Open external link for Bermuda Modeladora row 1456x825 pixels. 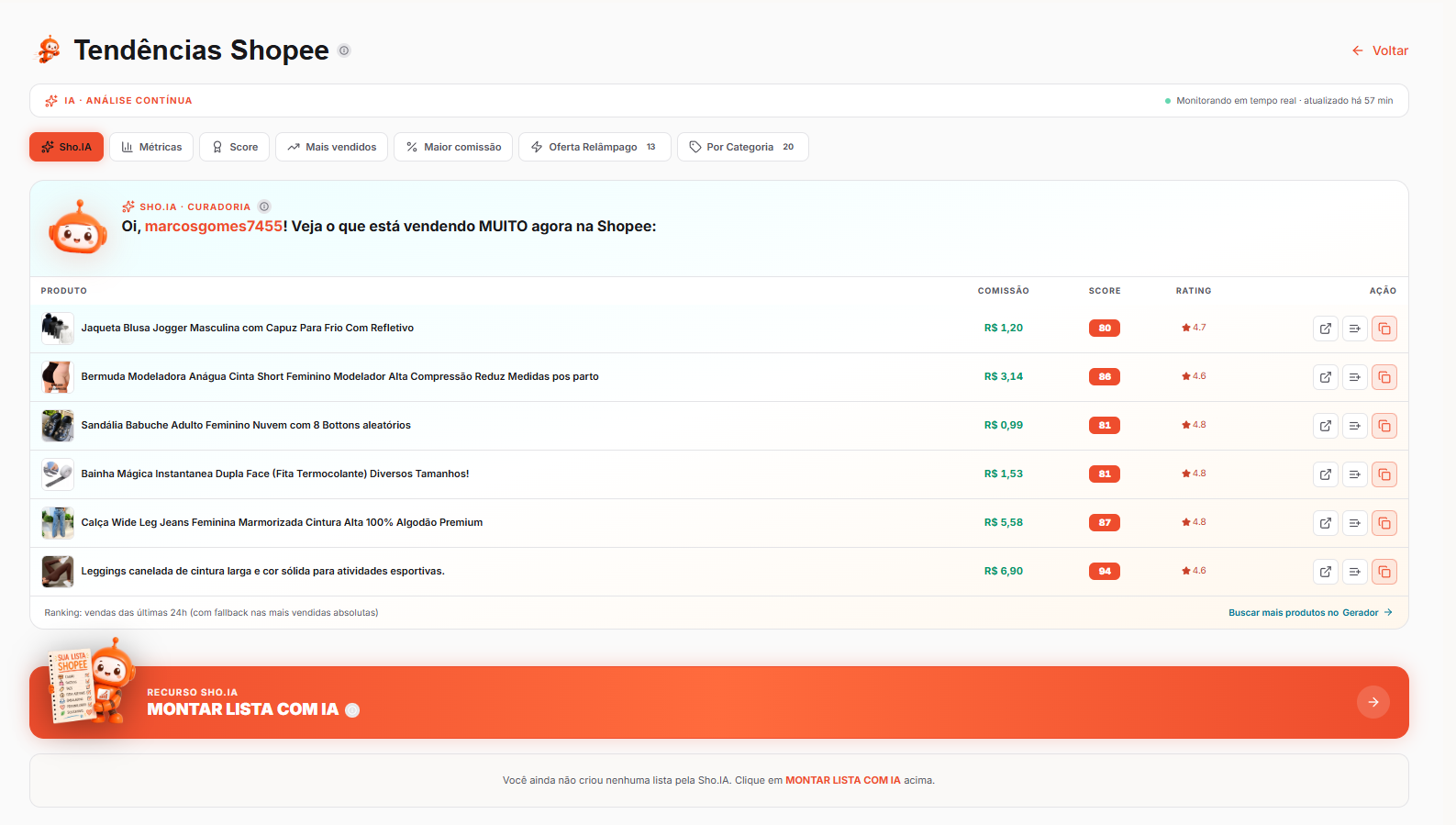1326,377
